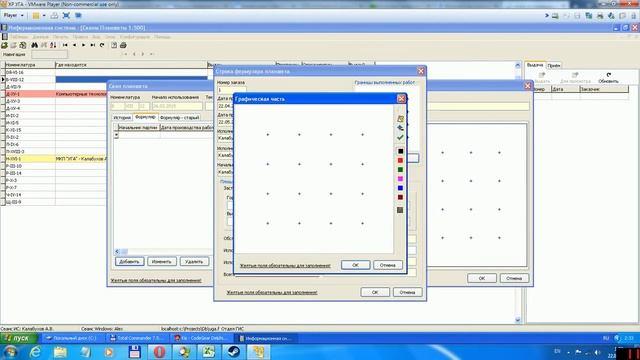Click the Желтые поля обязательны link in Графическая часть

285,266
